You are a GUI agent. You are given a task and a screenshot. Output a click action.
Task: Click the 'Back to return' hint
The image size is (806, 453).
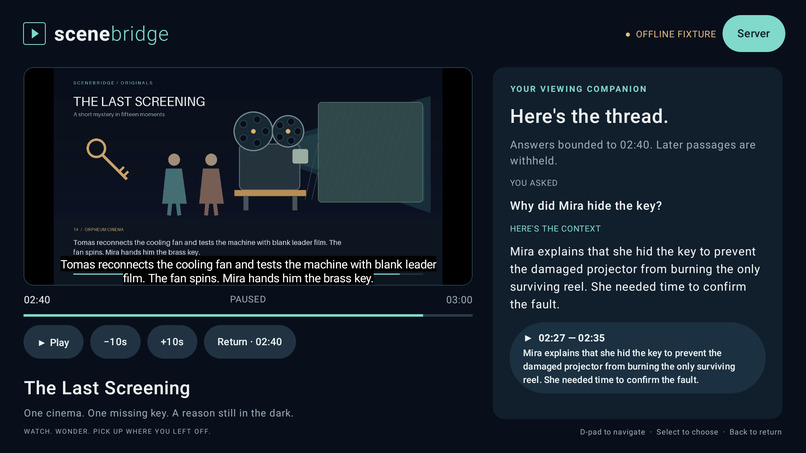tap(755, 432)
